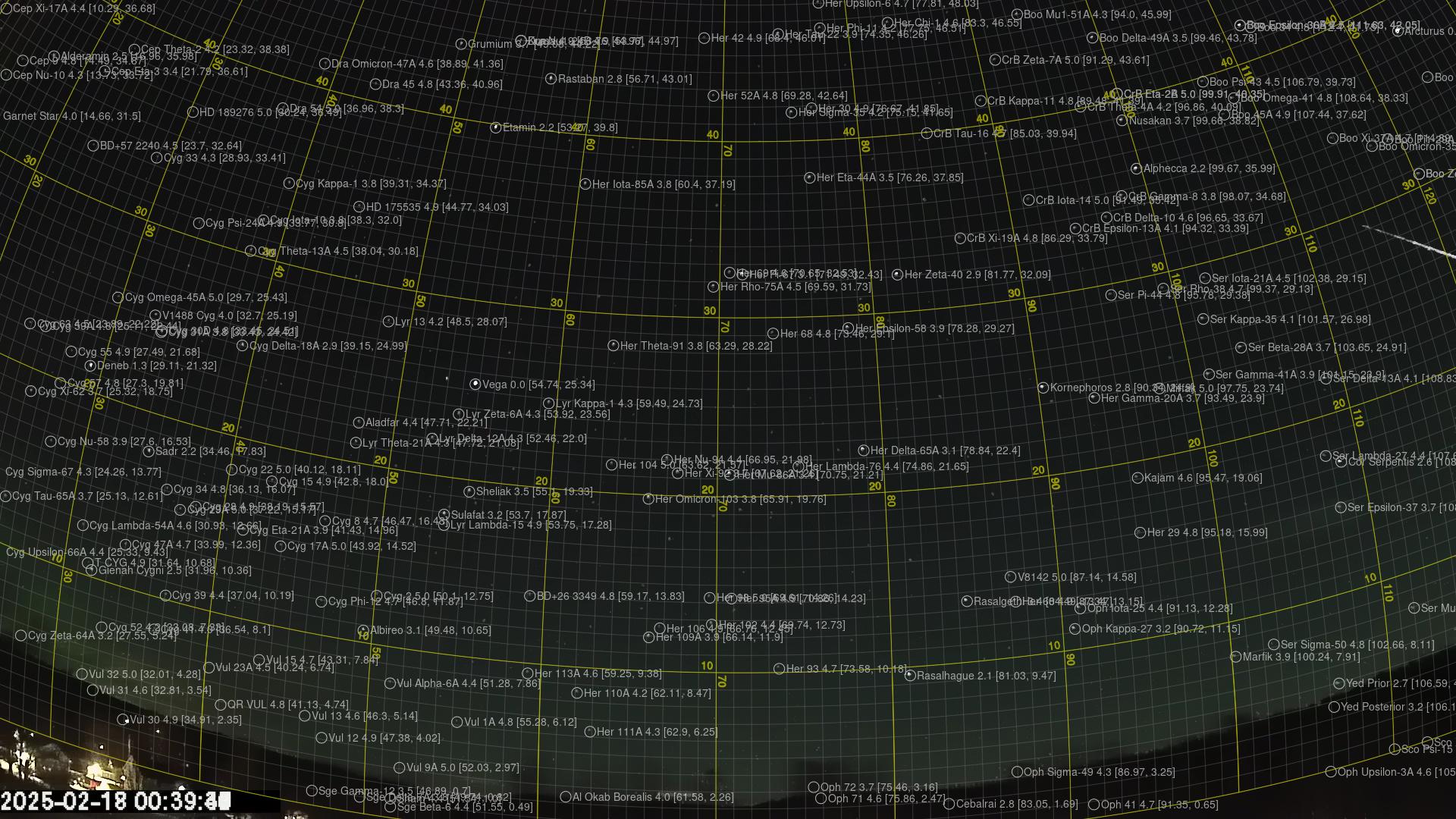
Task: Click the Rastaban star marker circle
Action: point(551,79)
